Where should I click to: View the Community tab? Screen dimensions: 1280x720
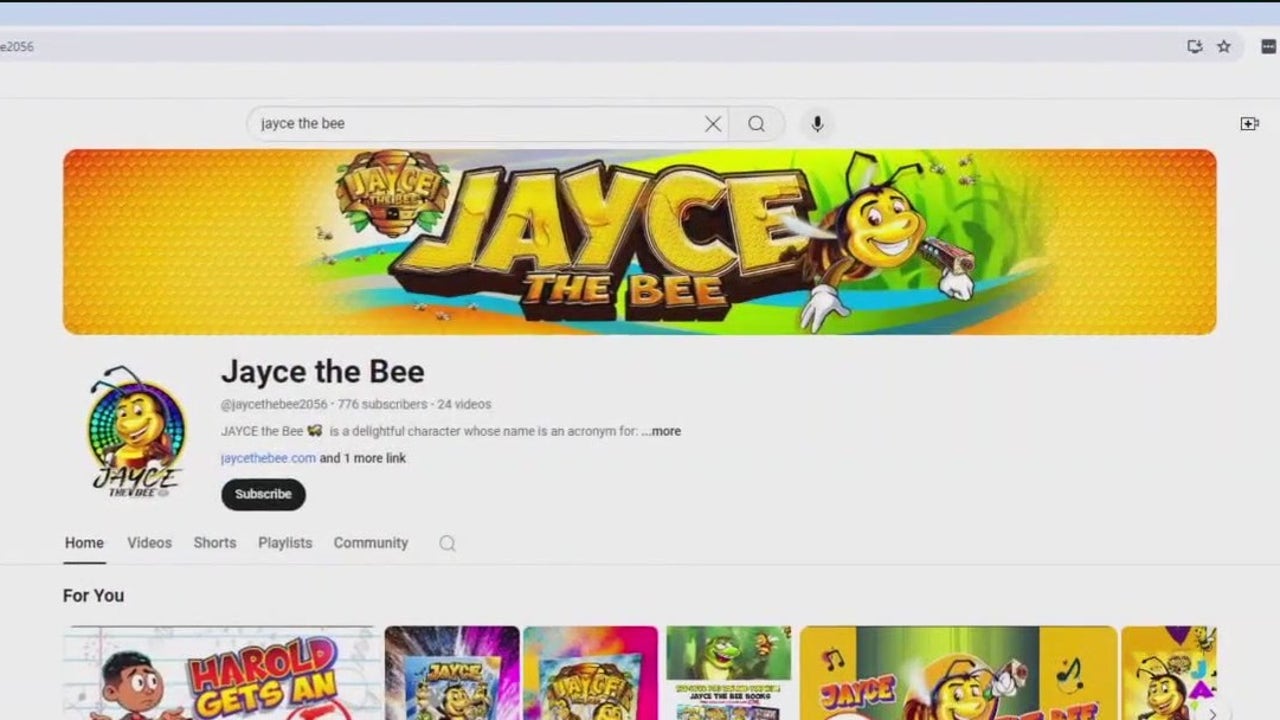pyautogui.click(x=371, y=543)
